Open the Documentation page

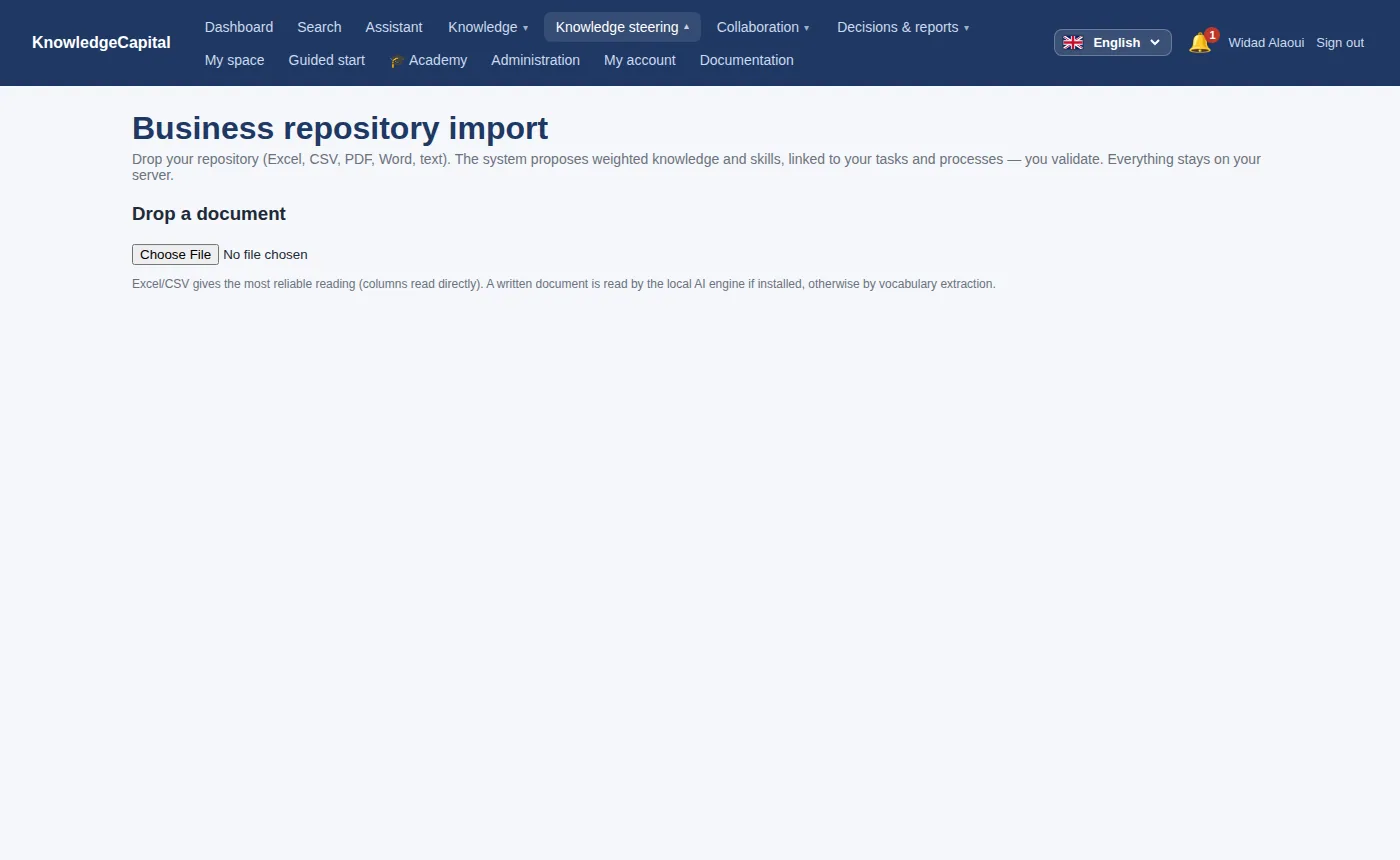pos(747,60)
